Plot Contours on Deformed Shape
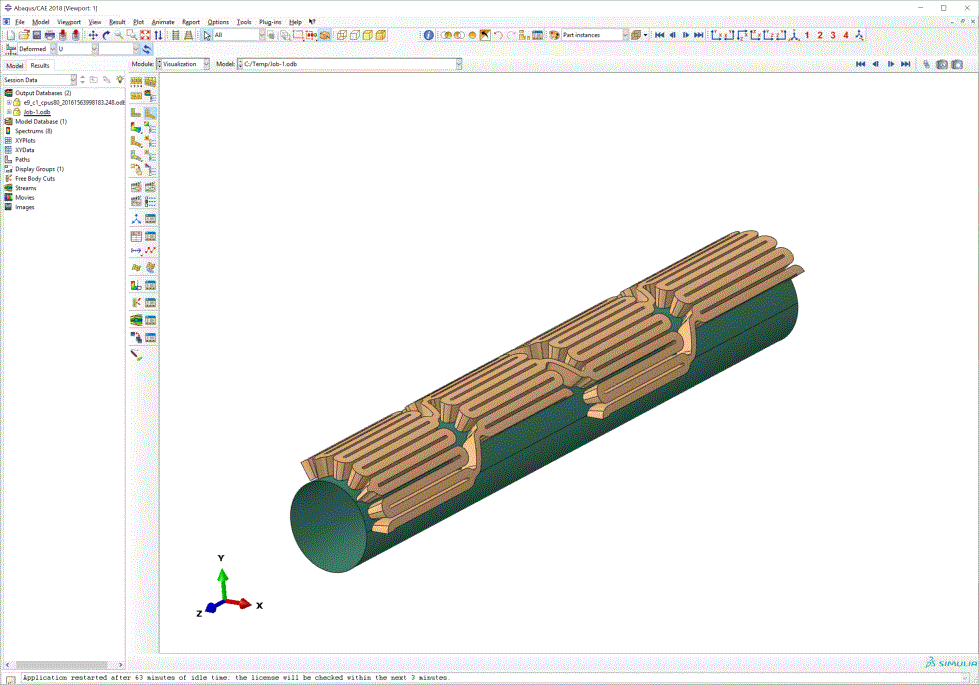This screenshot has width=979, height=685. (135, 126)
